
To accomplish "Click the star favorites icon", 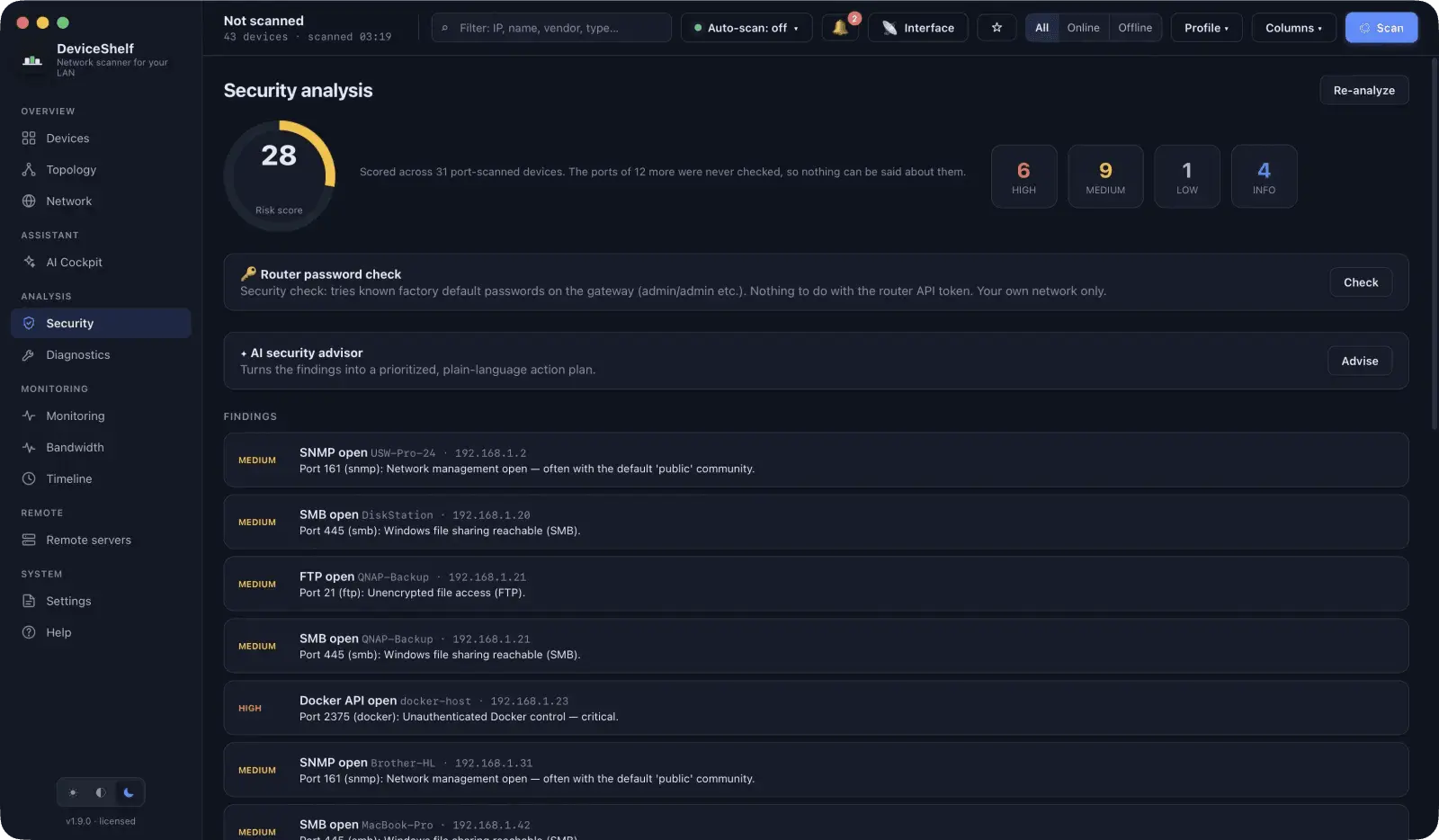I will (x=997, y=28).
